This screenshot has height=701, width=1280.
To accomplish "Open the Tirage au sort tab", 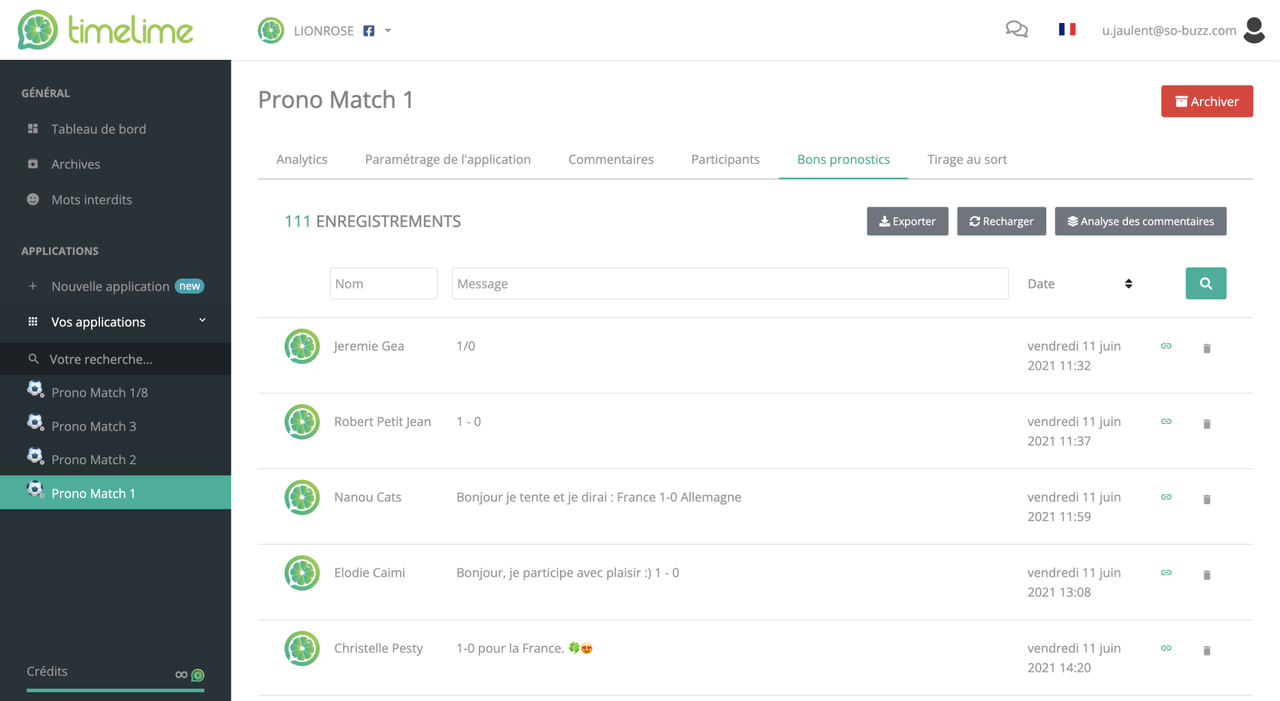I will tap(967, 159).
